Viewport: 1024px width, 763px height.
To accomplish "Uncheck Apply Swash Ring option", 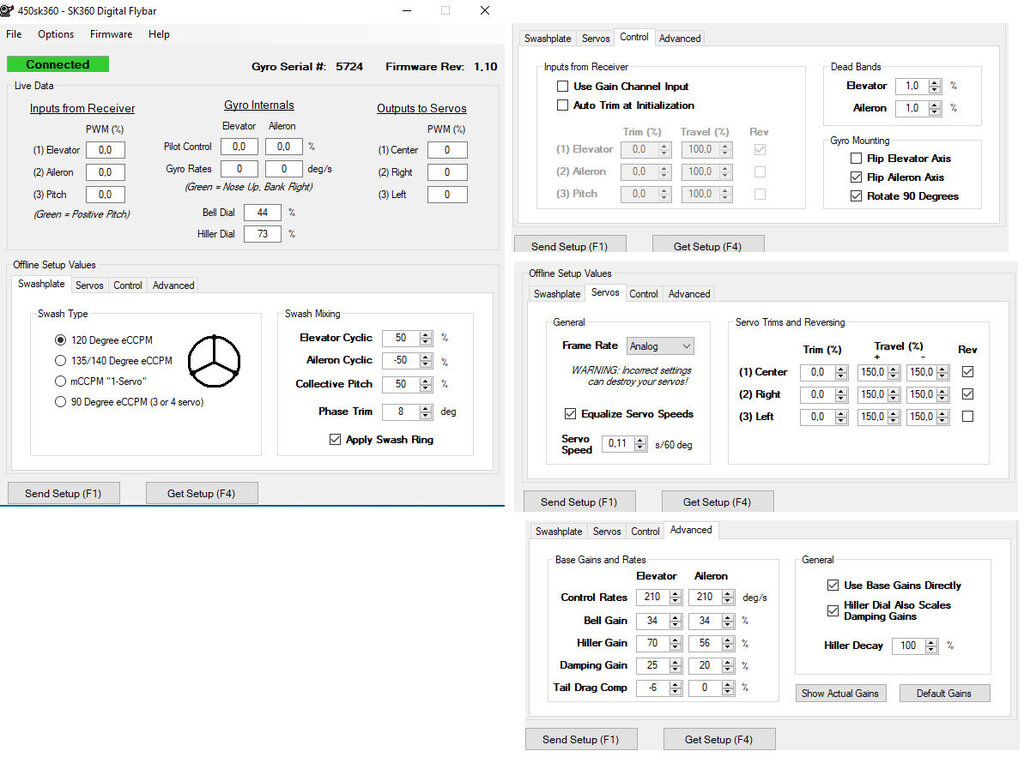I will pos(335,440).
